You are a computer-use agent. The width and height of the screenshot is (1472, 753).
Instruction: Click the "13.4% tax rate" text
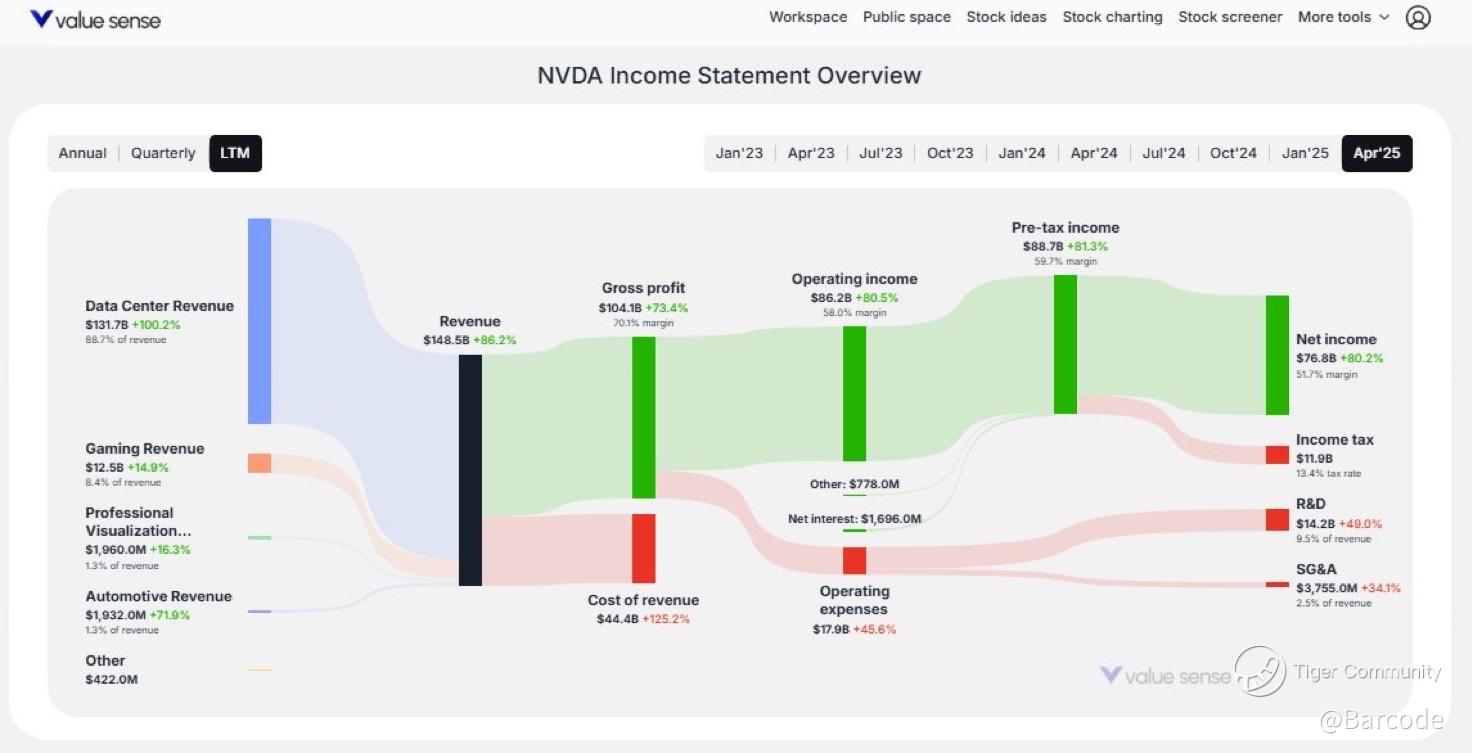click(1328, 473)
